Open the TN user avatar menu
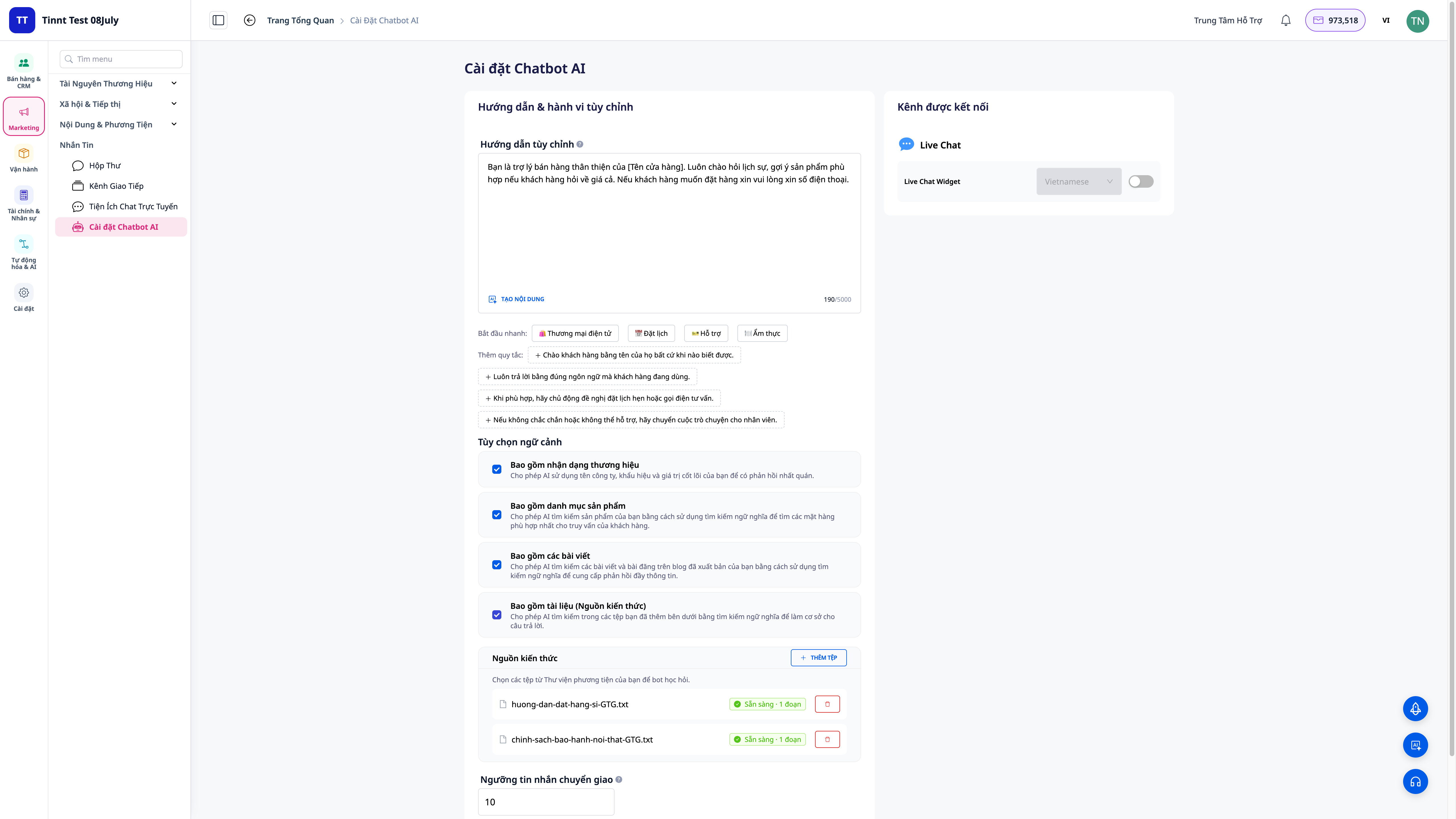 coord(1418,21)
